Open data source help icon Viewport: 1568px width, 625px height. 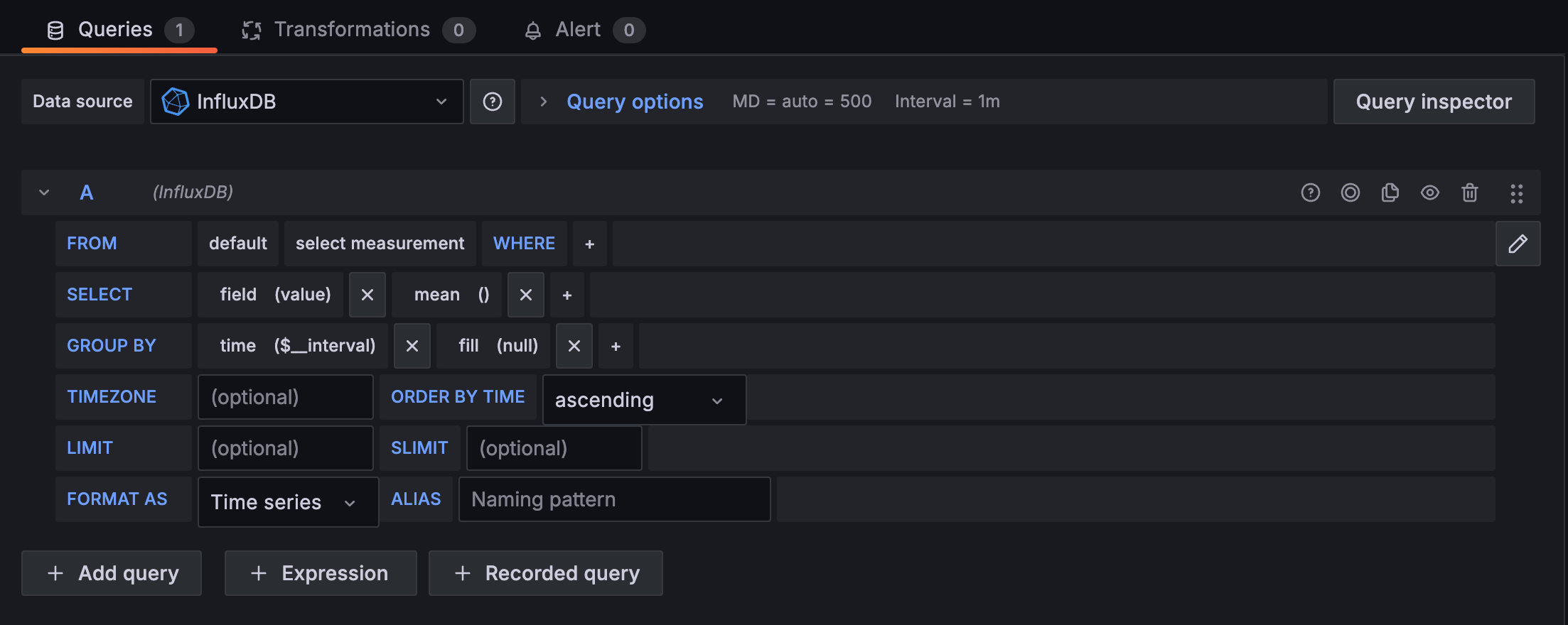coord(493,102)
